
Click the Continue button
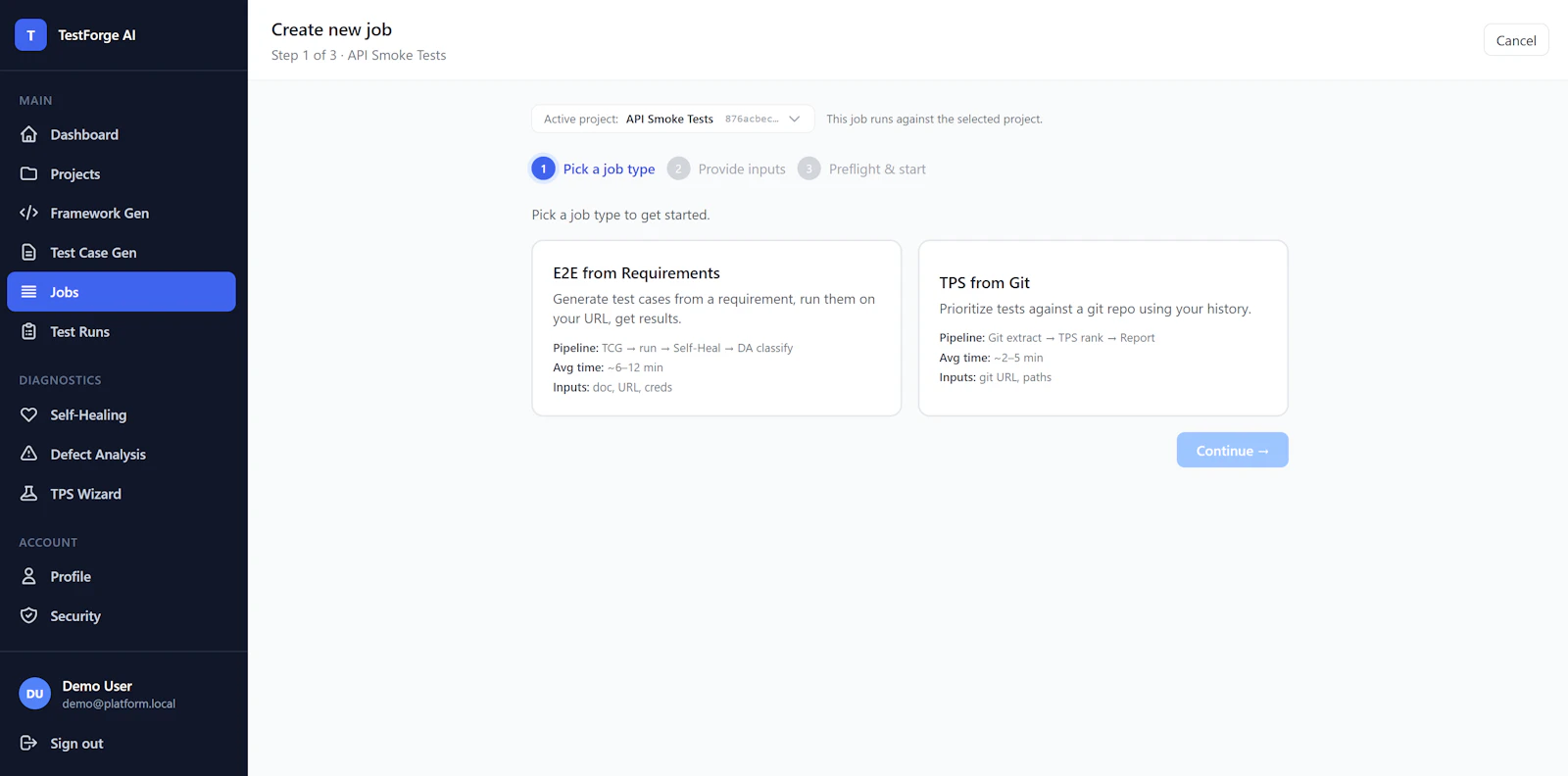(1232, 450)
